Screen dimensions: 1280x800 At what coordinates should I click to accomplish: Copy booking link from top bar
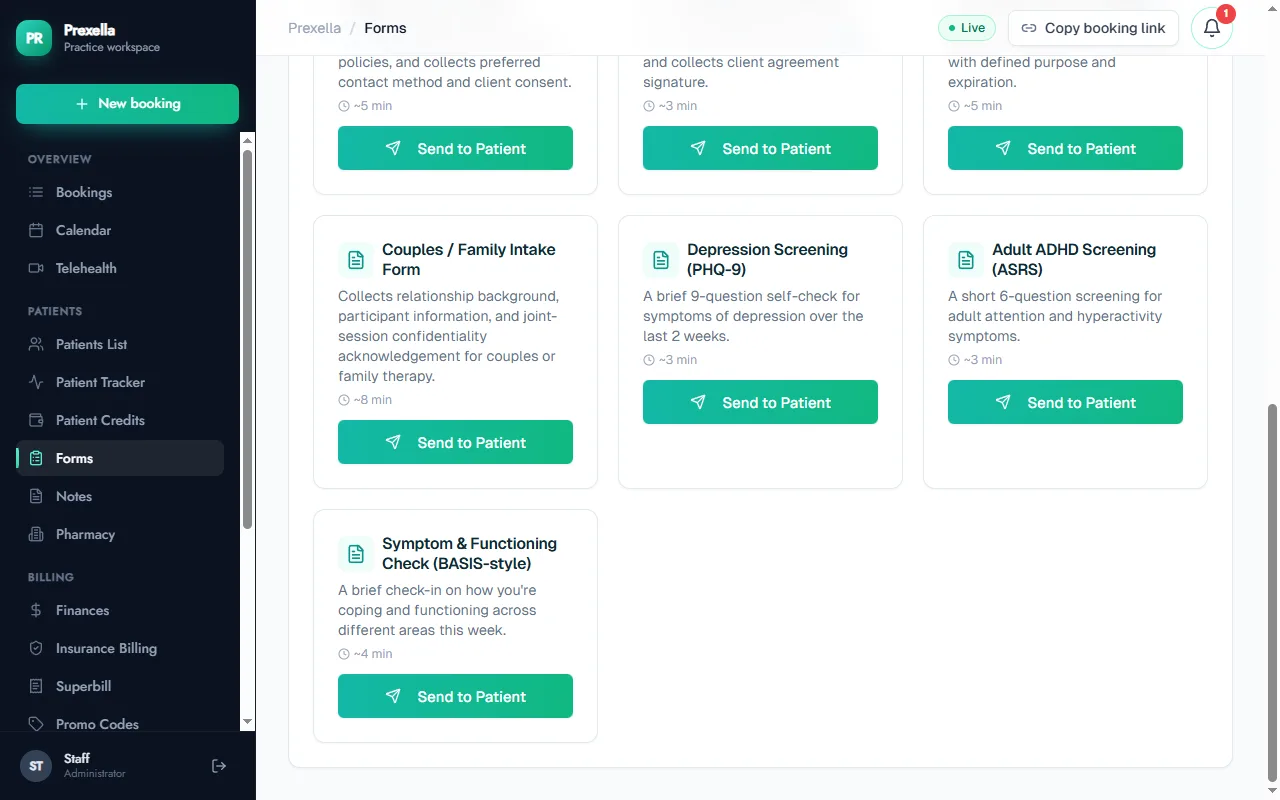pos(1093,28)
